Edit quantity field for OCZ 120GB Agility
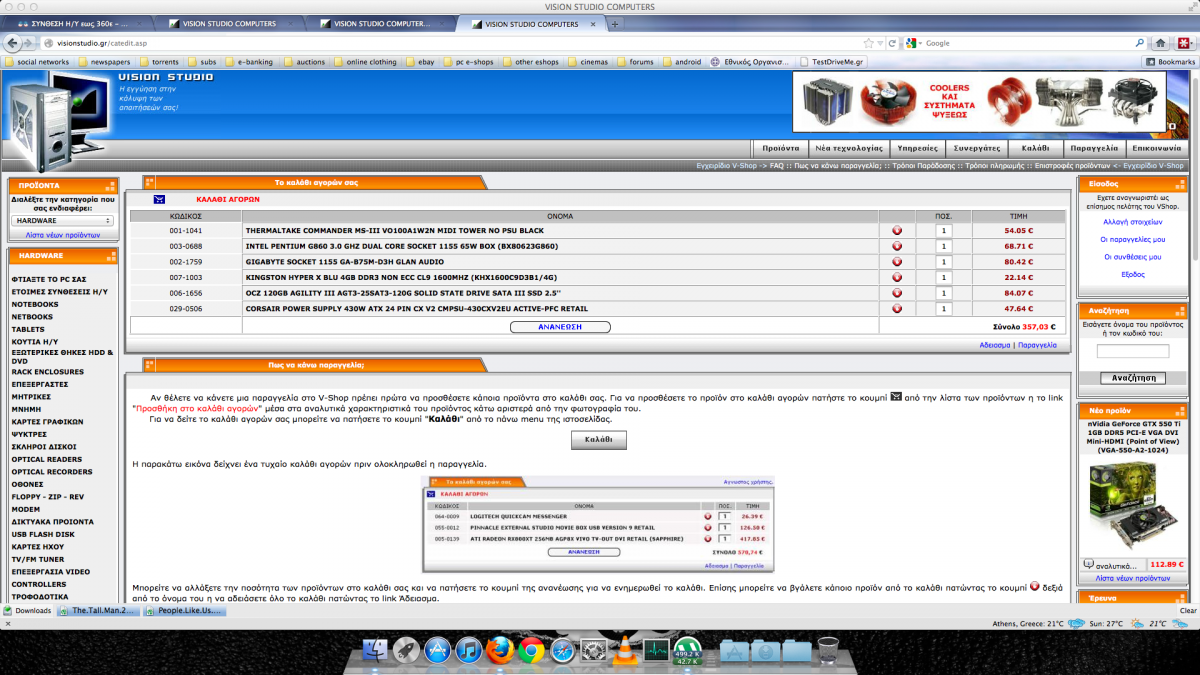1200x675 pixels. click(943, 293)
